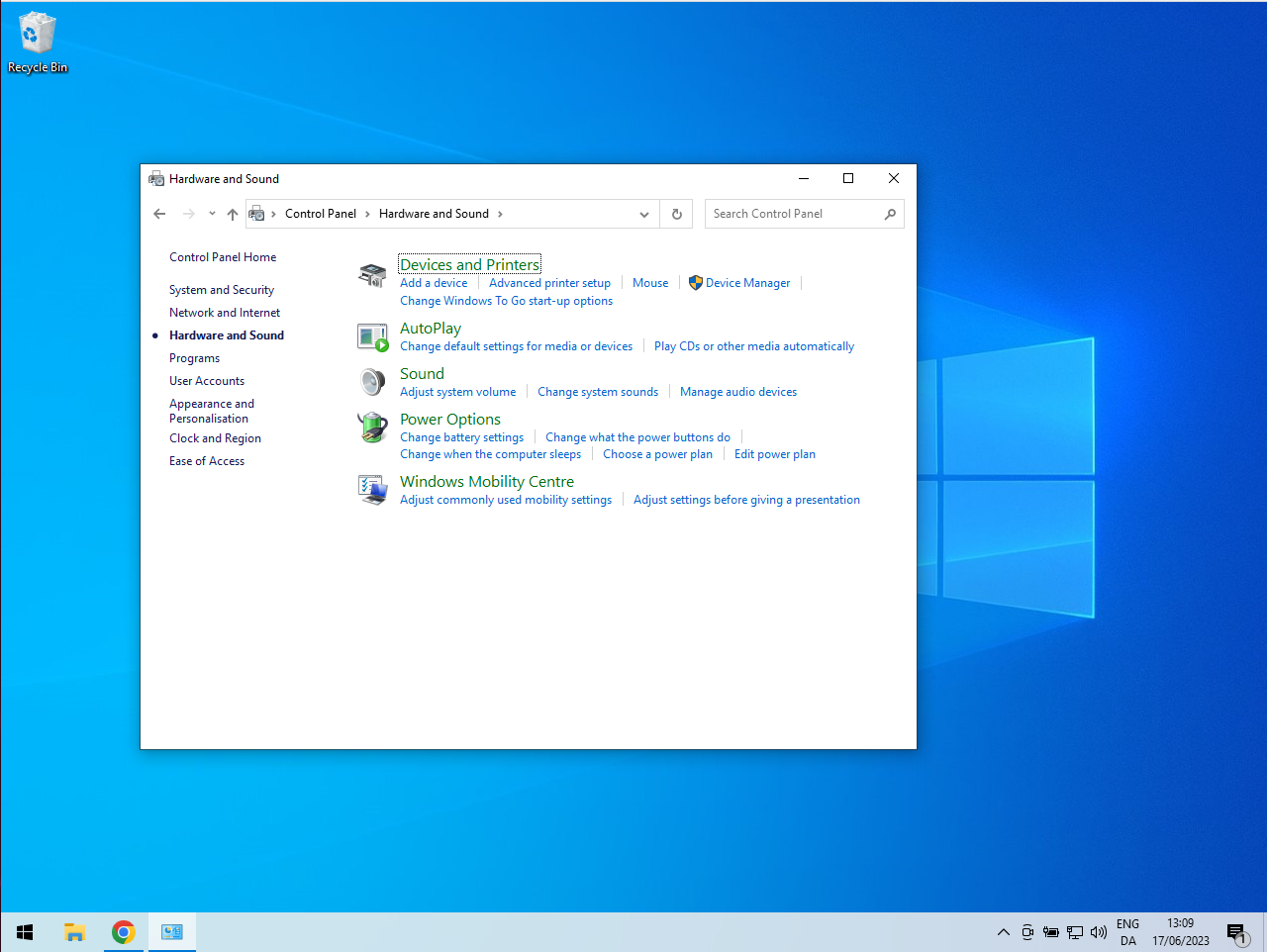
Task: Click the Sound speaker icon
Action: (x=372, y=382)
